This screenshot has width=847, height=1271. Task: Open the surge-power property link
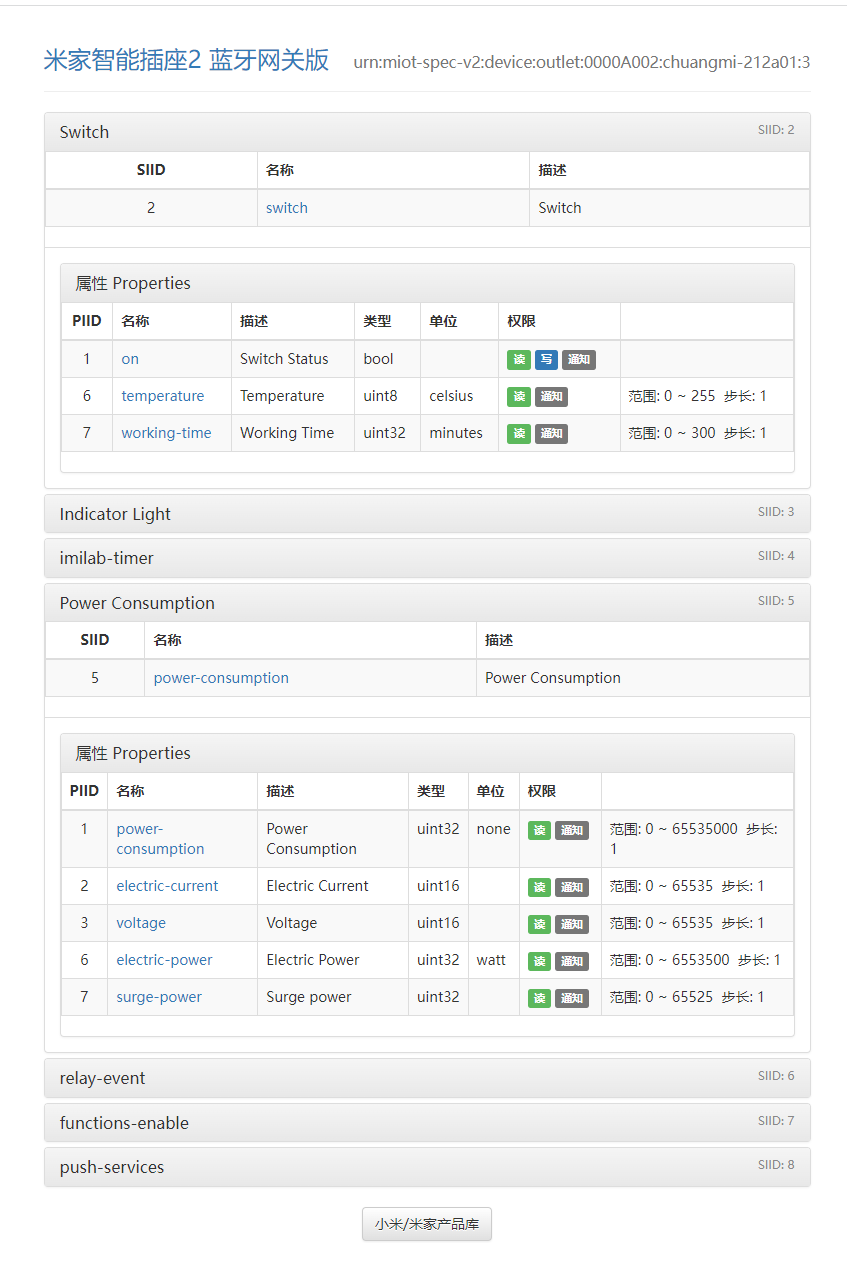coord(159,997)
